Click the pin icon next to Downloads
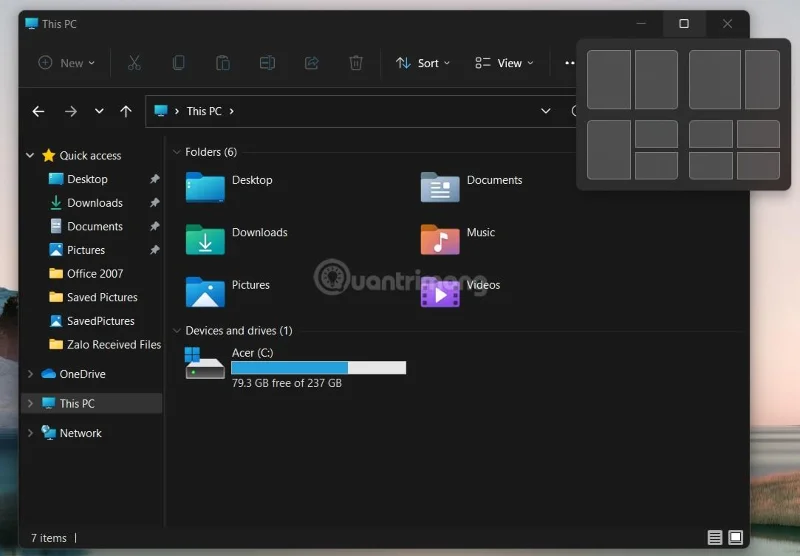The image size is (800, 556). pyautogui.click(x=155, y=203)
